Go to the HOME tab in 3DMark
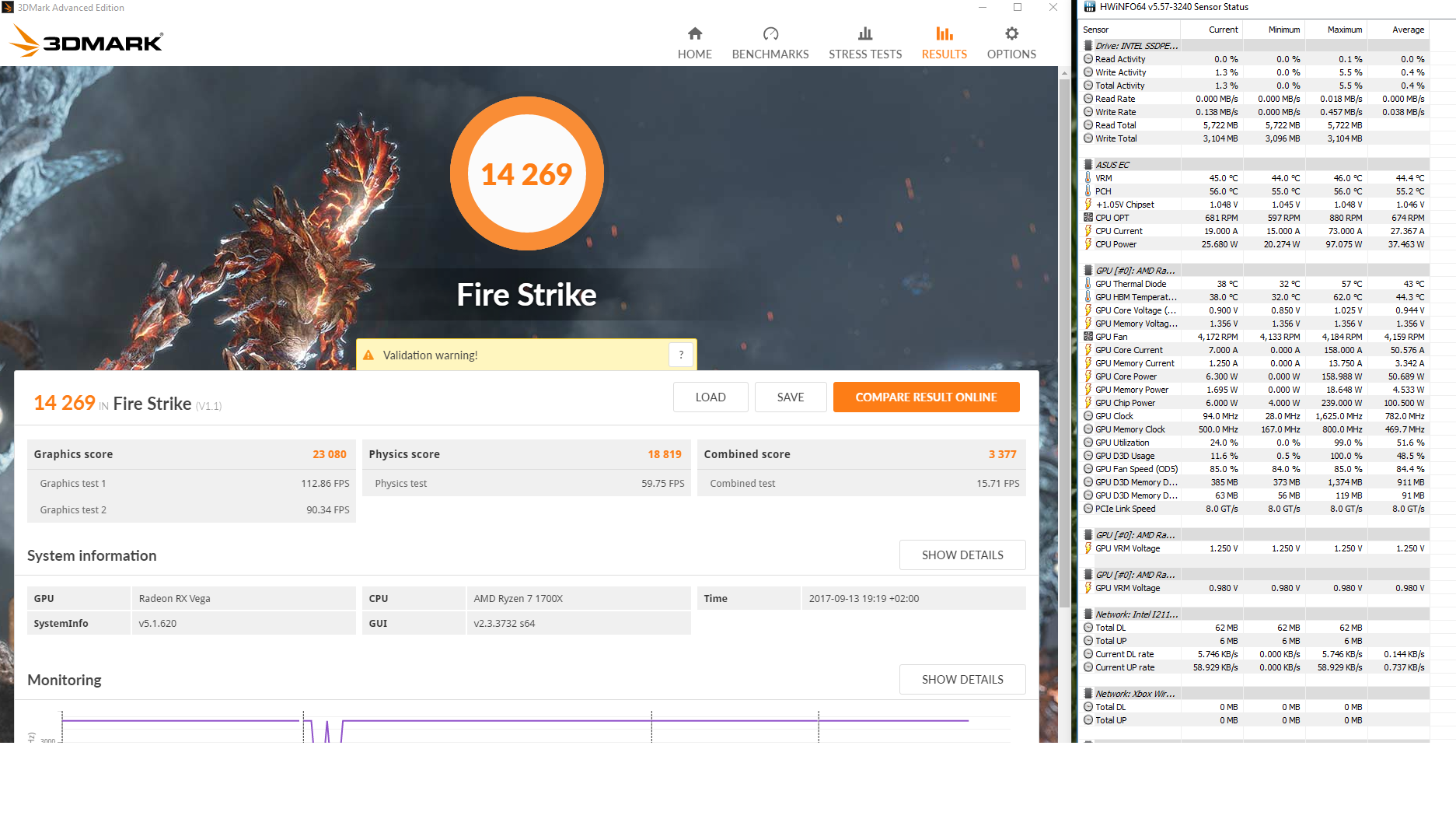The width and height of the screenshot is (1456, 840). coord(695,44)
